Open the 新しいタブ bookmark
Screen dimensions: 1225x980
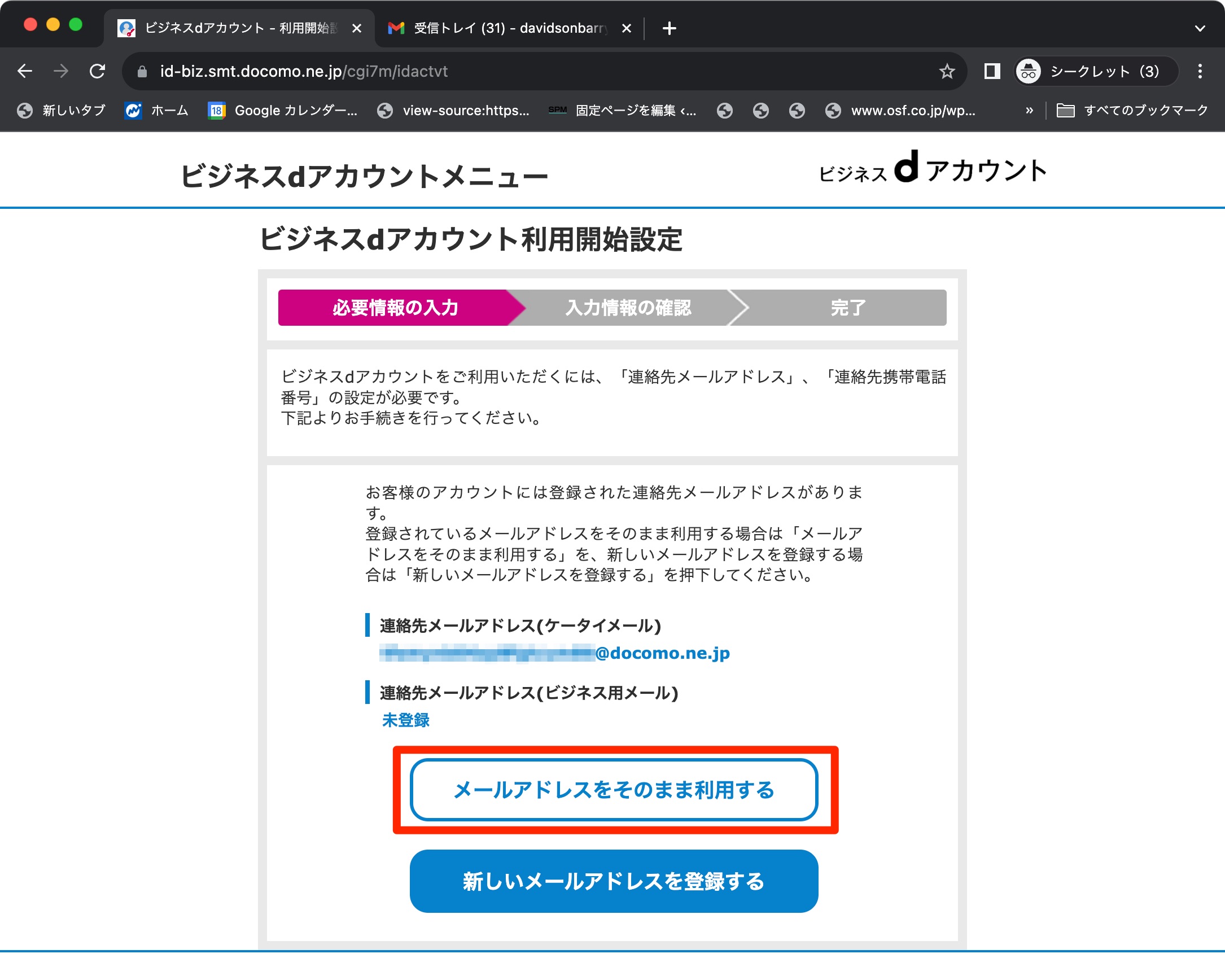tap(62, 110)
